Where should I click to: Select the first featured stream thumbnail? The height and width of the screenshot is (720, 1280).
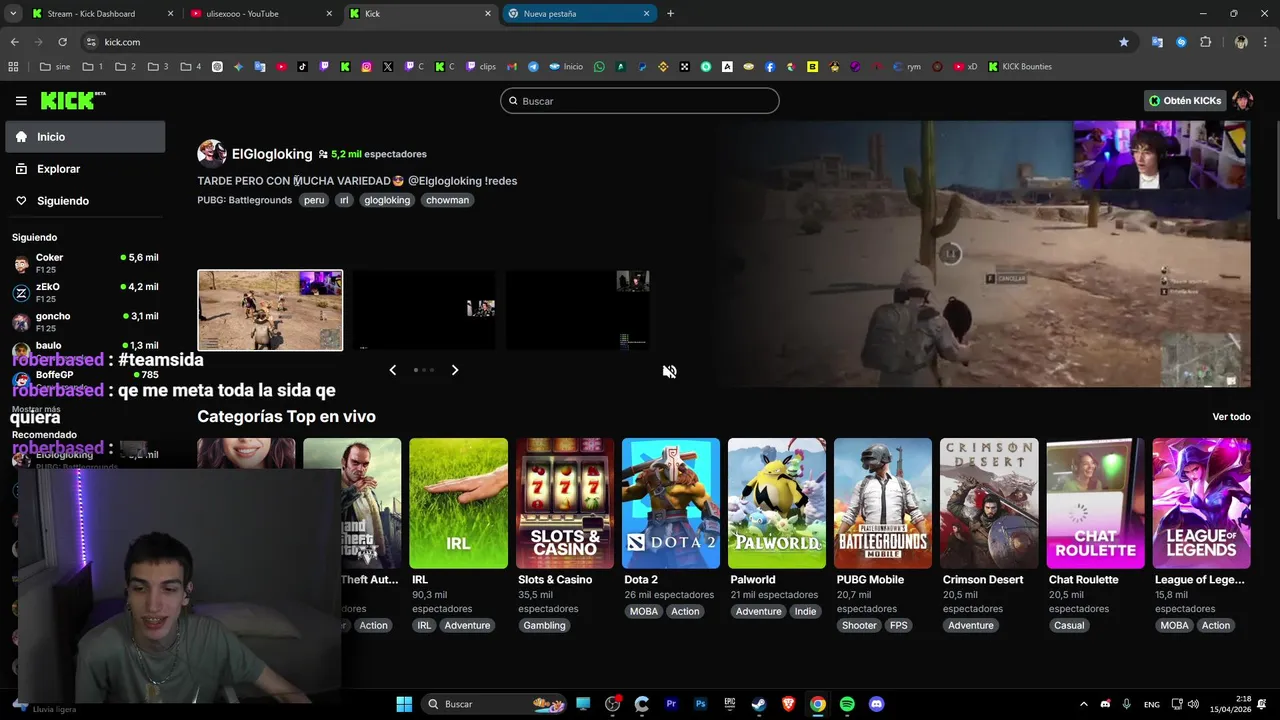click(270, 310)
